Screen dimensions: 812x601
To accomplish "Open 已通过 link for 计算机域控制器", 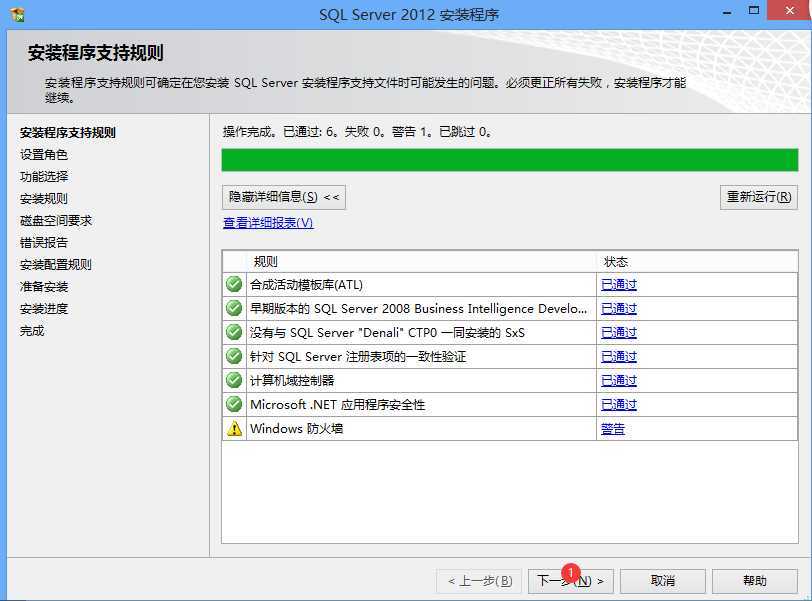I will click(x=619, y=380).
